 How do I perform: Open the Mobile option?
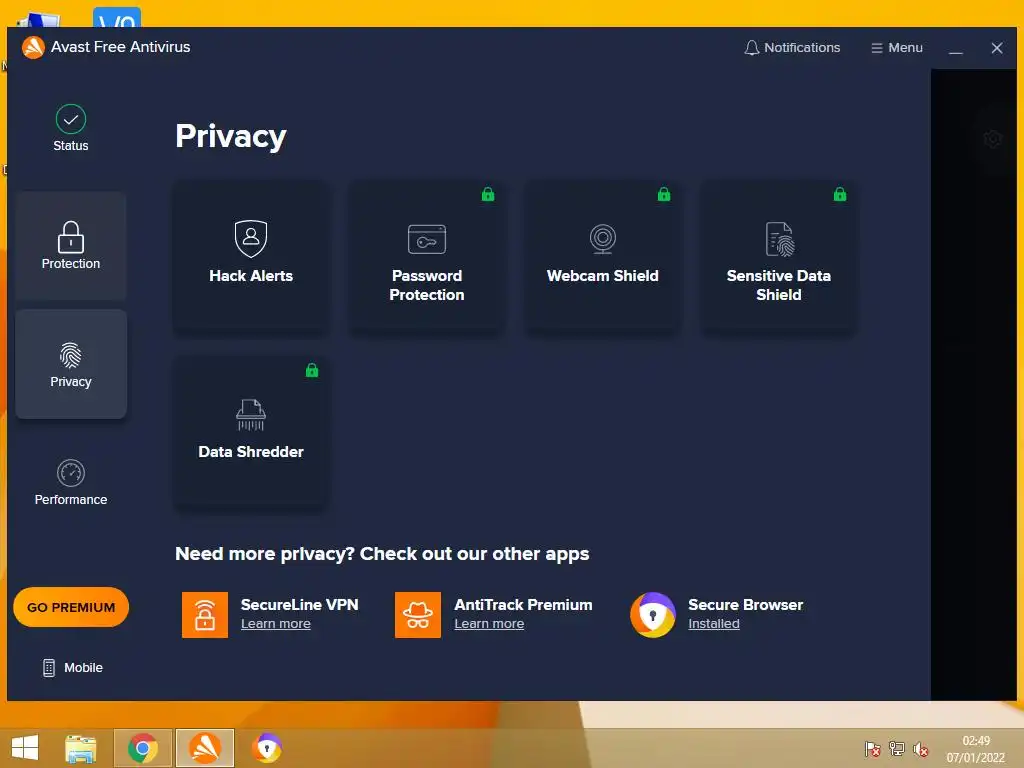click(x=72, y=667)
